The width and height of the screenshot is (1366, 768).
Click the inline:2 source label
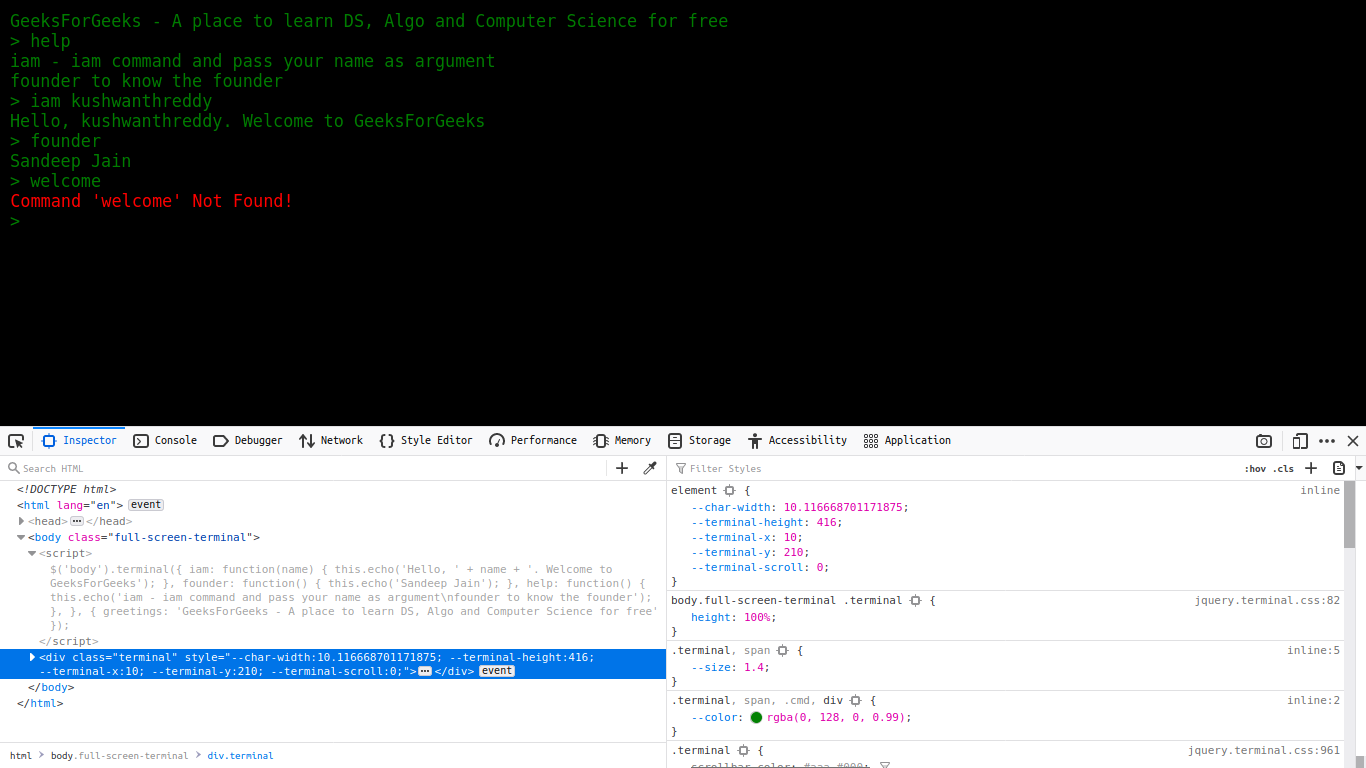(x=1313, y=701)
